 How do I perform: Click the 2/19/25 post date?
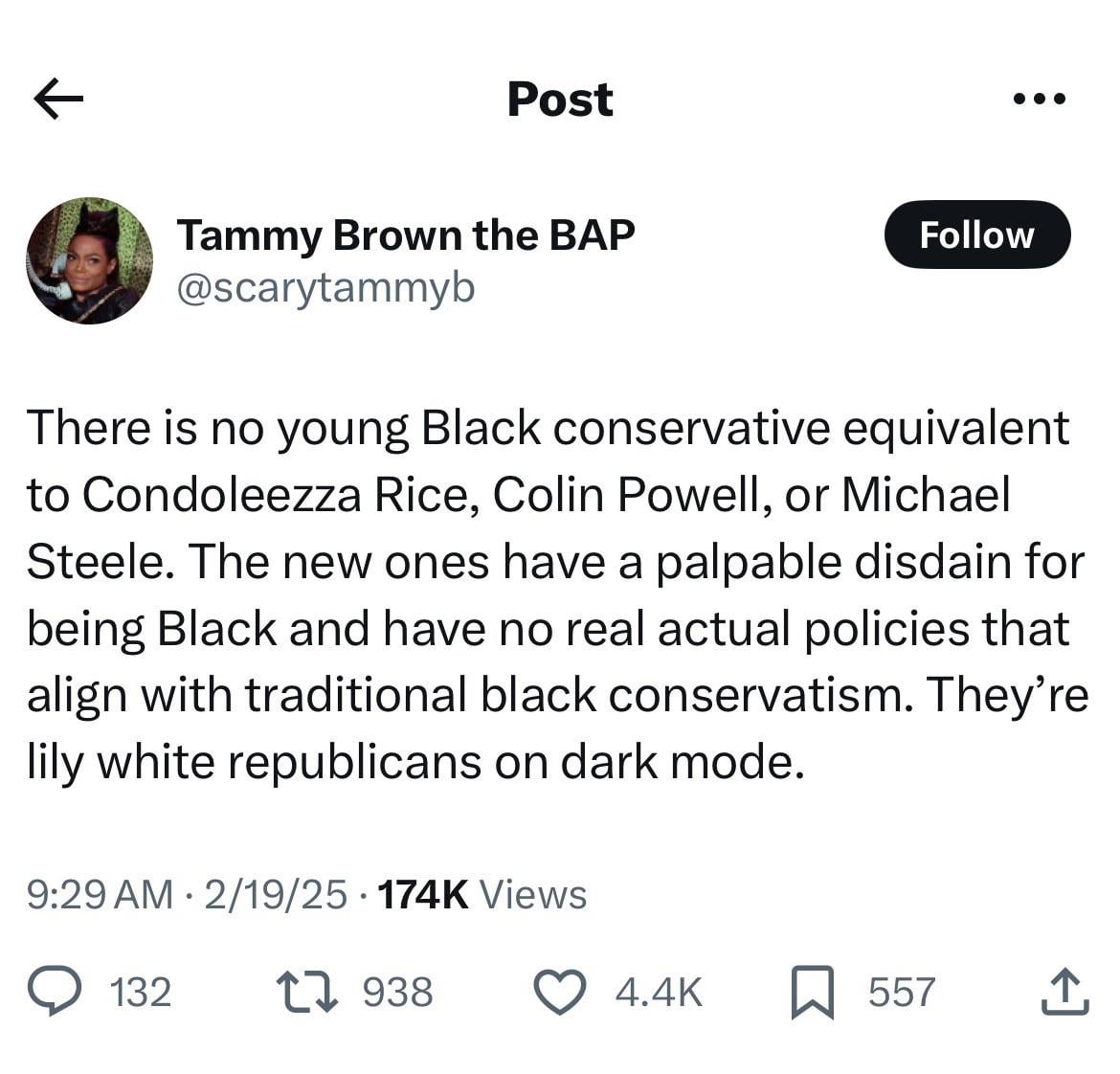tap(275, 894)
